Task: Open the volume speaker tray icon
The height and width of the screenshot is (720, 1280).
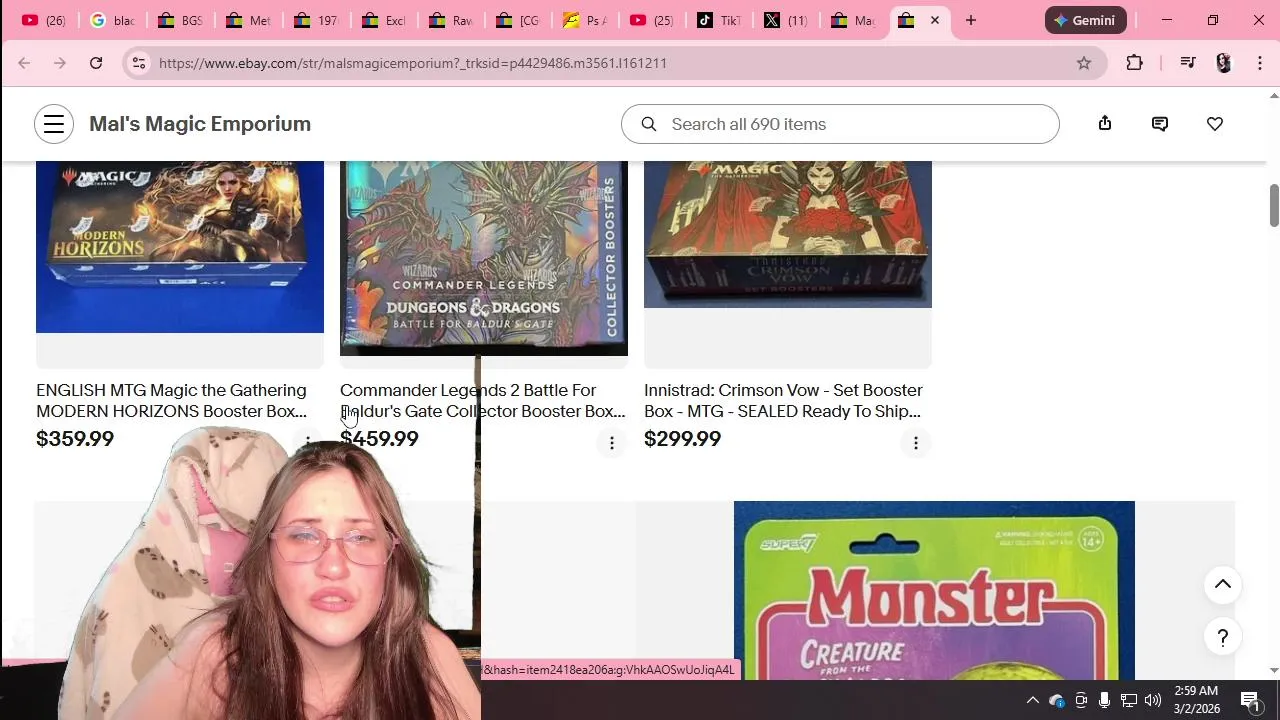Action: [x=1153, y=700]
